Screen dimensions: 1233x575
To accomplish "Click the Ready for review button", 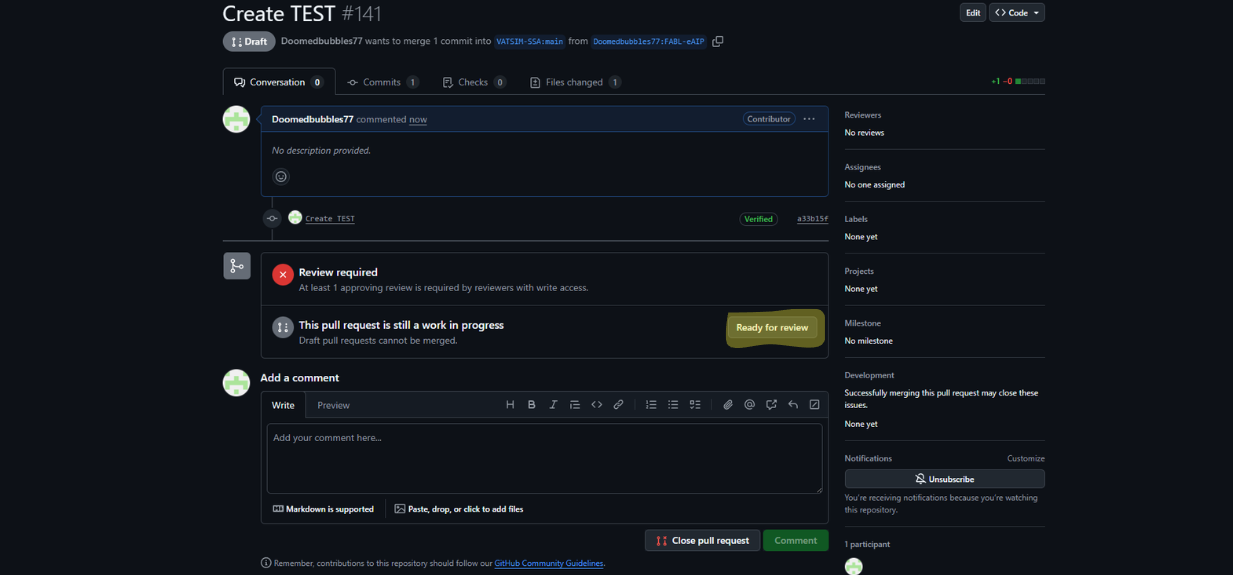I will click(772, 328).
